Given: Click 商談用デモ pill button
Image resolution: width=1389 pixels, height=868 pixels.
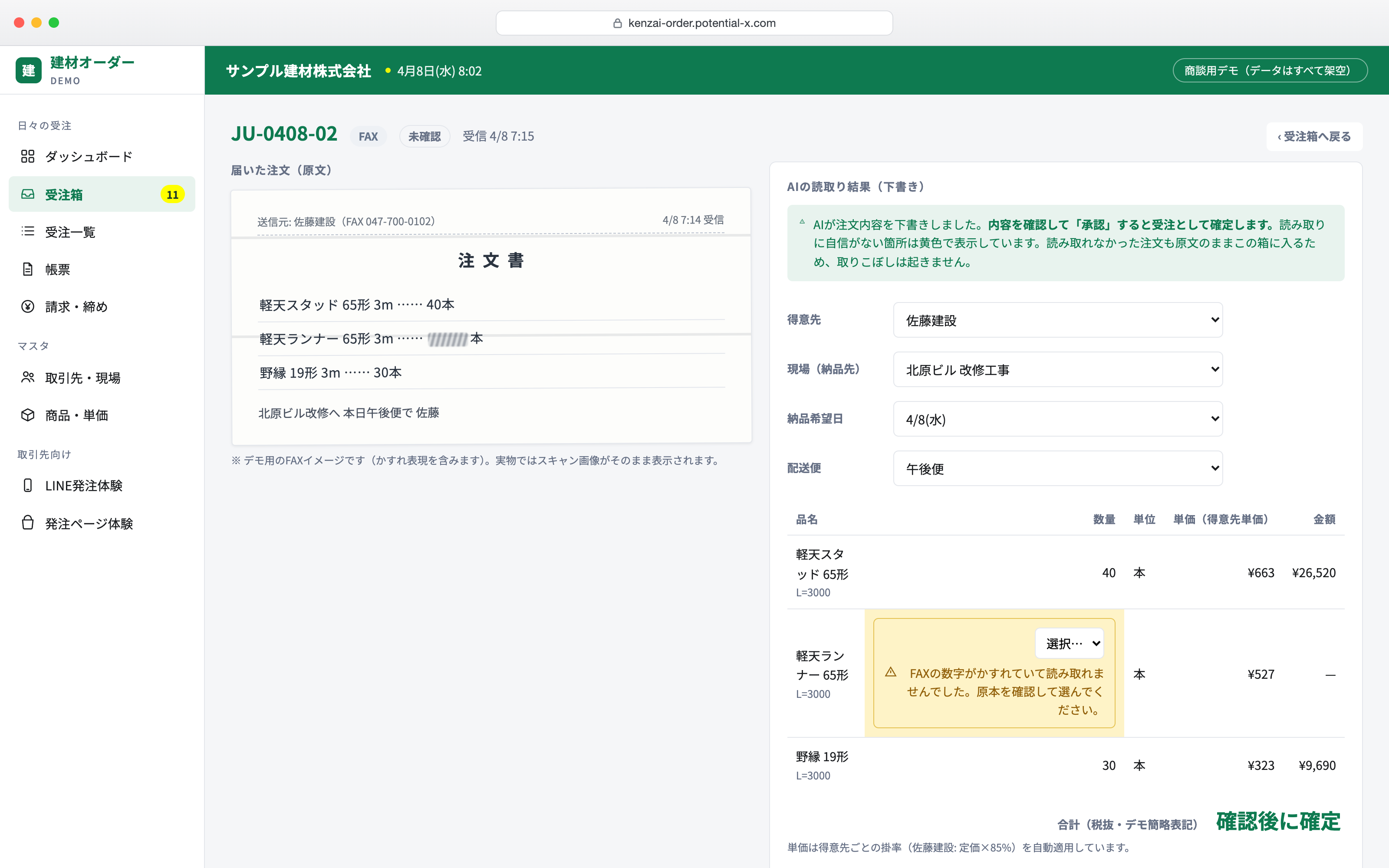Looking at the screenshot, I should coord(1270,70).
